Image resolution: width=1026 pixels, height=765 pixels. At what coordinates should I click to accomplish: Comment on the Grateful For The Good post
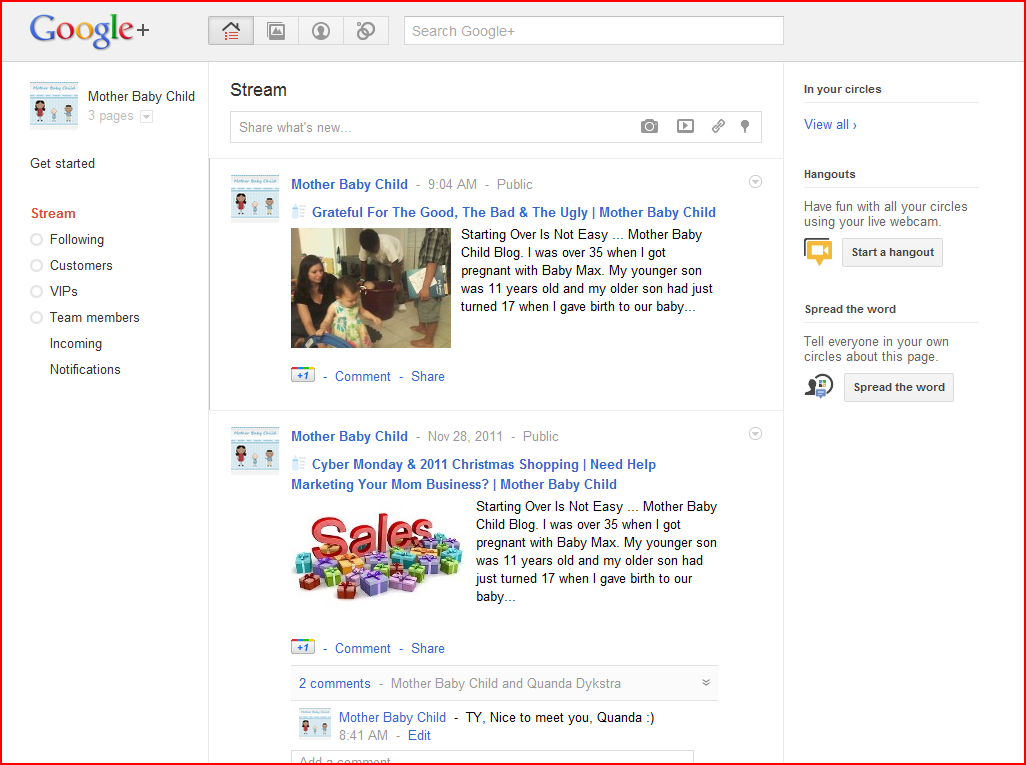tap(363, 376)
